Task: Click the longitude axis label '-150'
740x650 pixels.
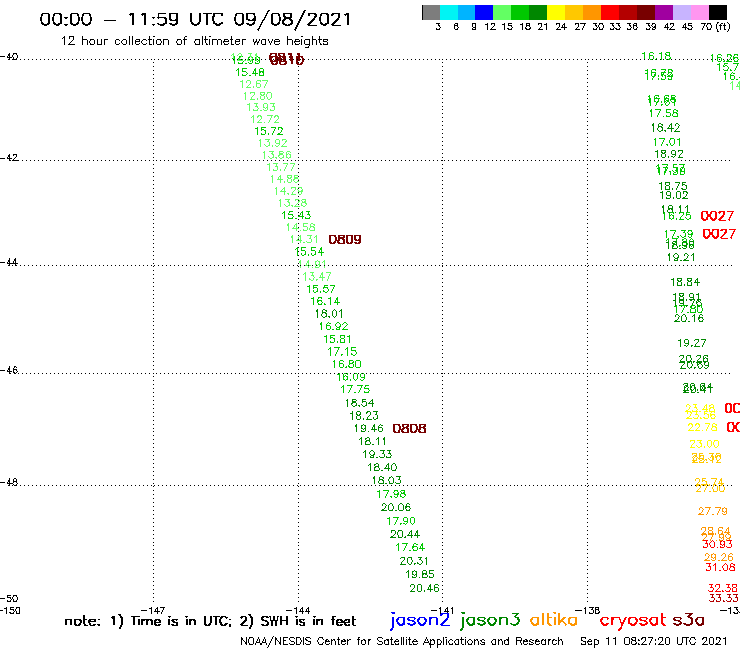Action: 10,610
